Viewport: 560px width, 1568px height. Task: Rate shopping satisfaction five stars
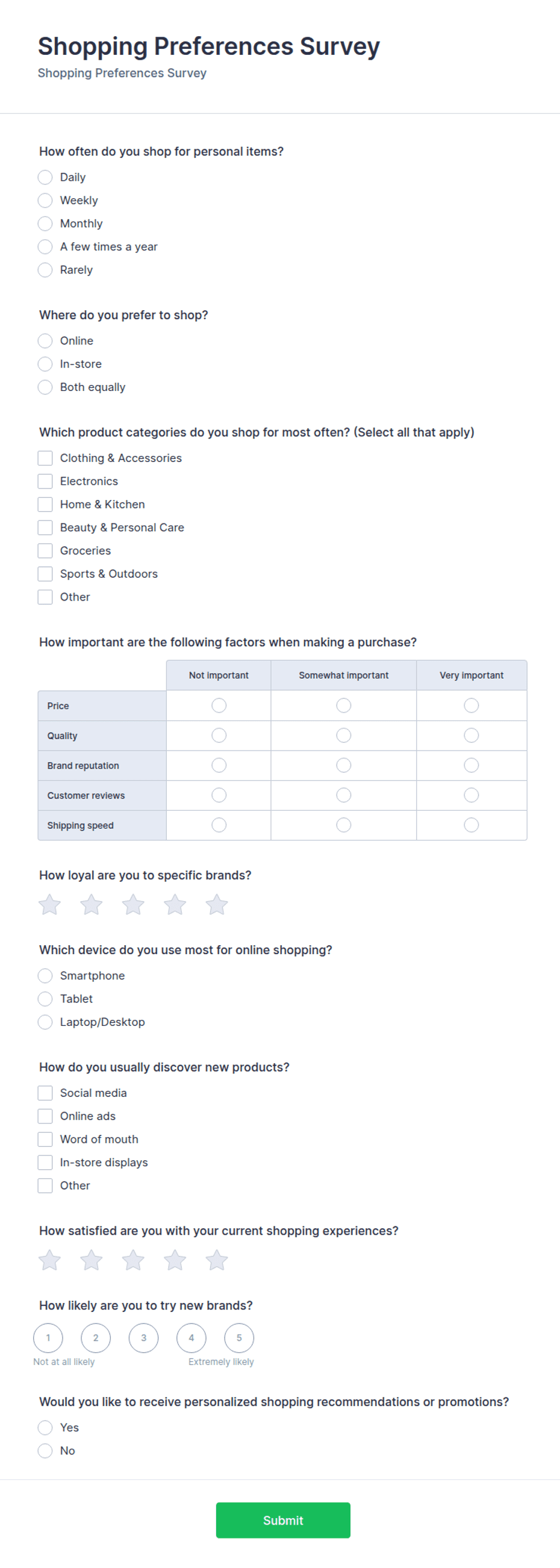(x=217, y=1260)
